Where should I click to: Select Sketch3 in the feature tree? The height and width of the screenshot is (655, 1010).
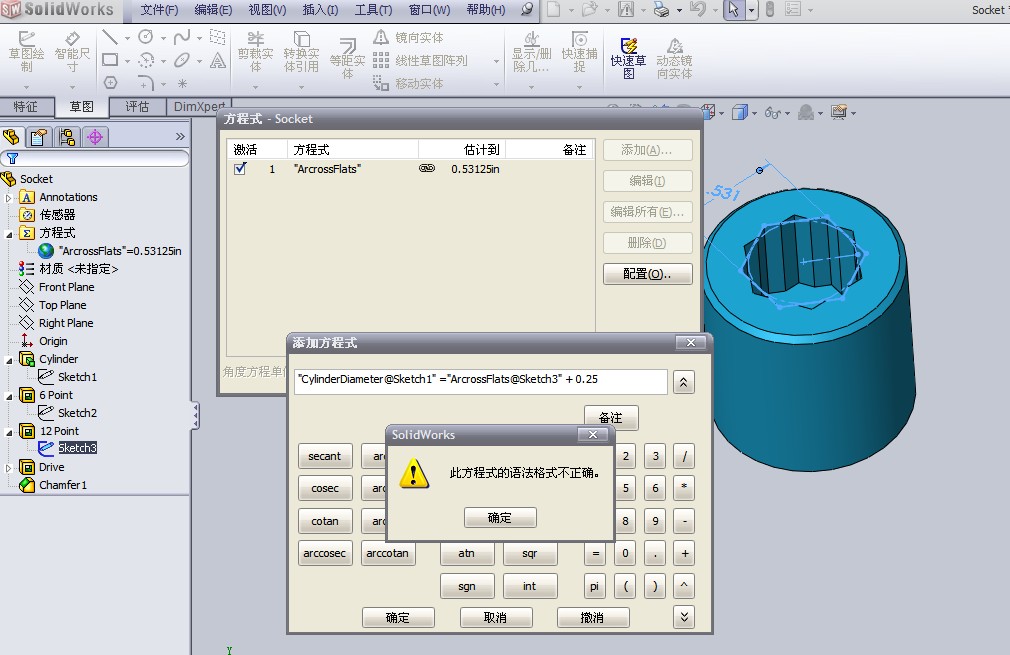(x=77, y=448)
